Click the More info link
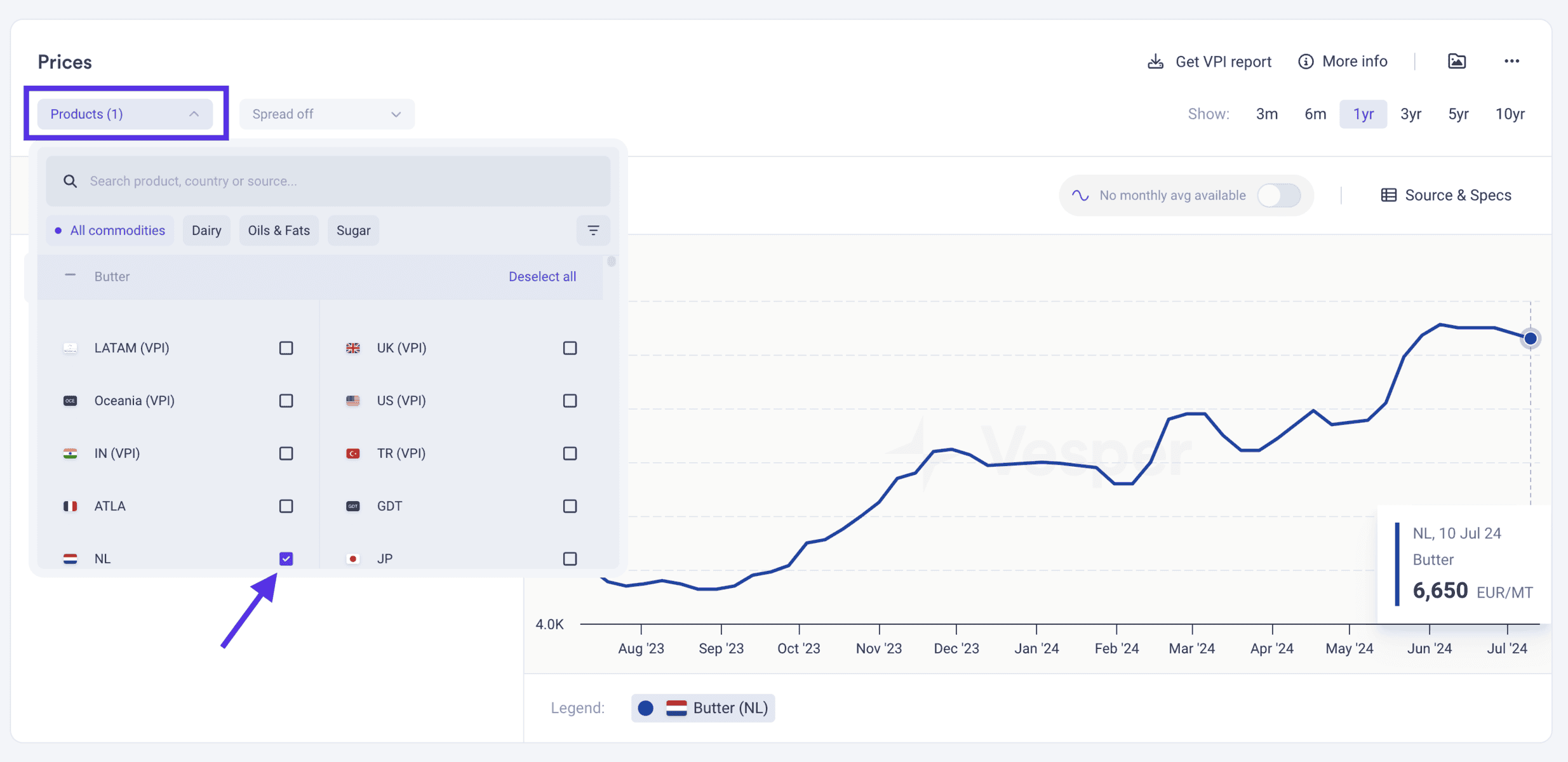Image resolution: width=1568 pixels, height=762 pixels. [x=1343, y=62]
